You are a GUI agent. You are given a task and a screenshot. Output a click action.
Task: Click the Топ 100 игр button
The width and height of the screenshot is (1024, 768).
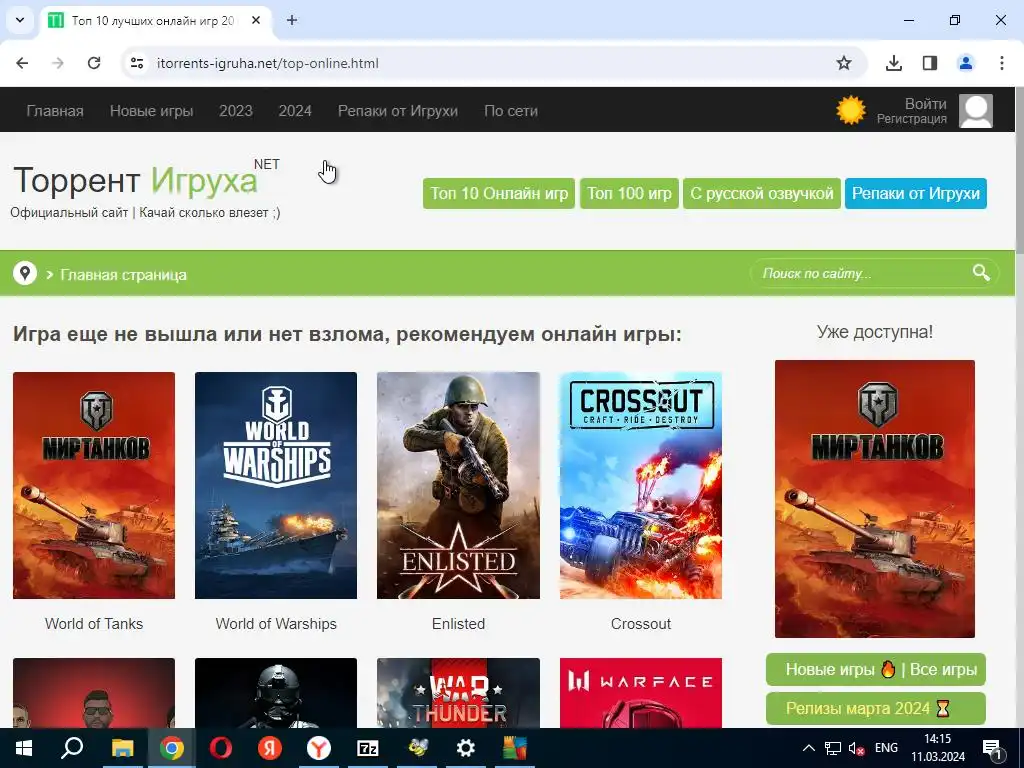[x=630, y=193]
